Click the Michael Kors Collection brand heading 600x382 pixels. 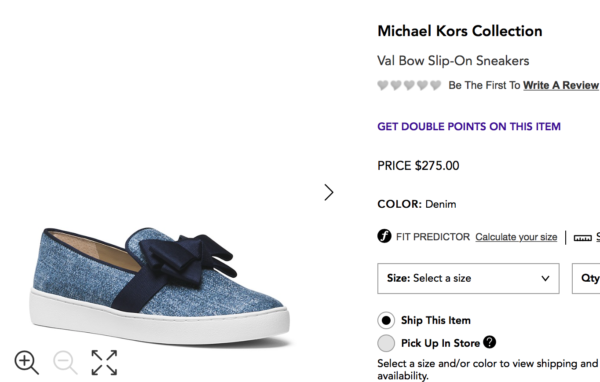(460, 31)
